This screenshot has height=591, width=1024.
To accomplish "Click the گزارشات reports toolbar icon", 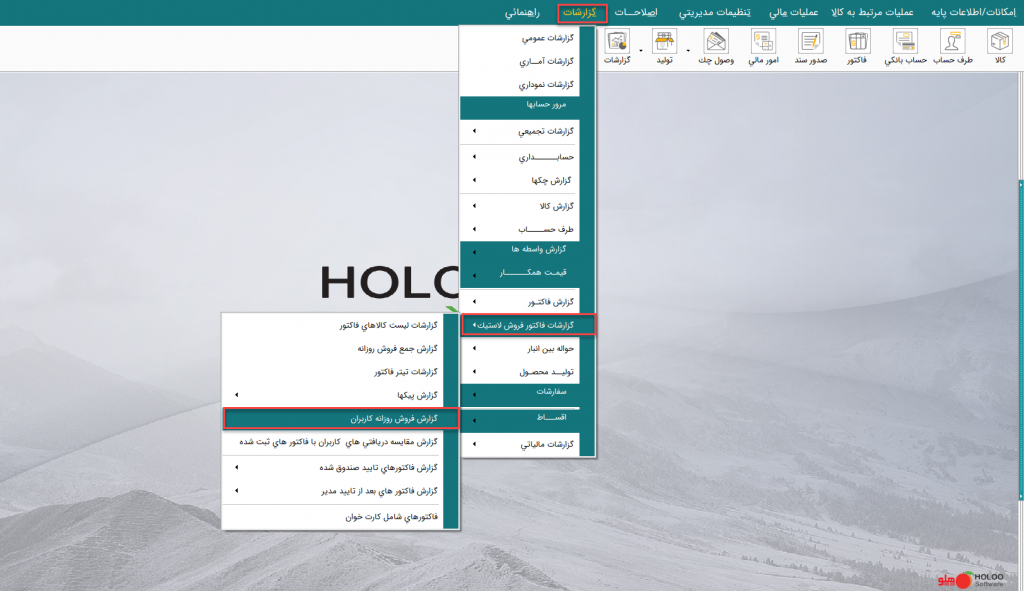I will 616,46.
